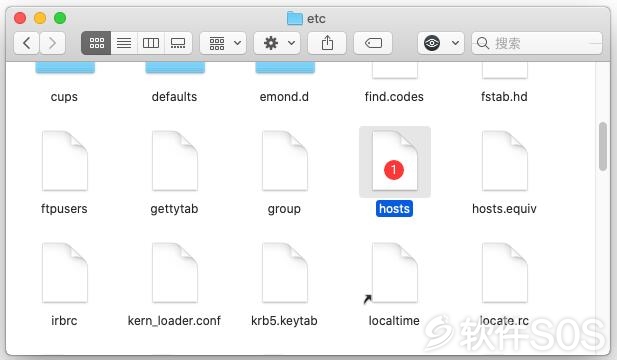
Task: Click the vertical scrollbar thumb
Action: pyautogui.click(x=602, y=146)
